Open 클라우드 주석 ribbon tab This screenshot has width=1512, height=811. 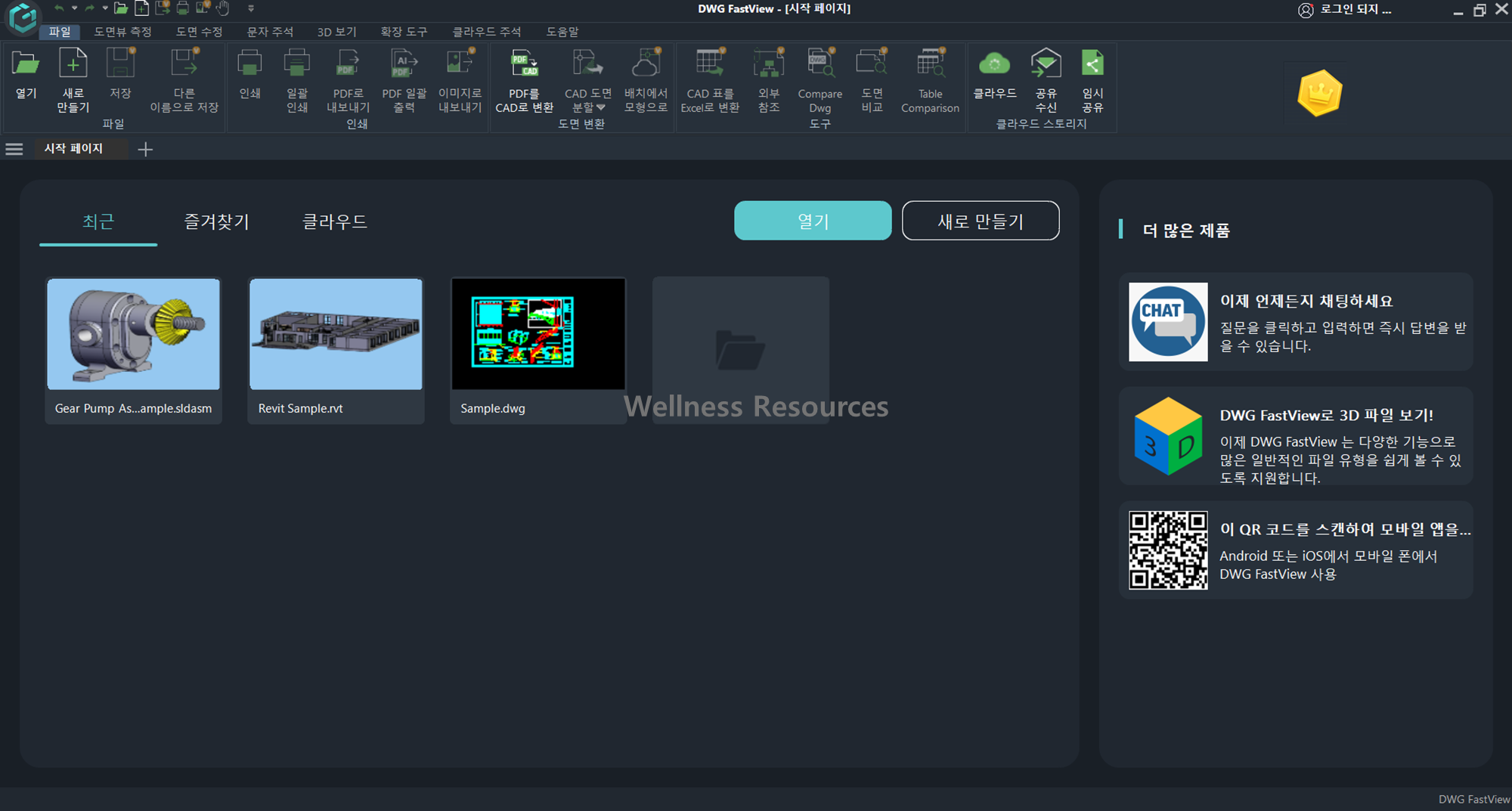coord(486,32)
